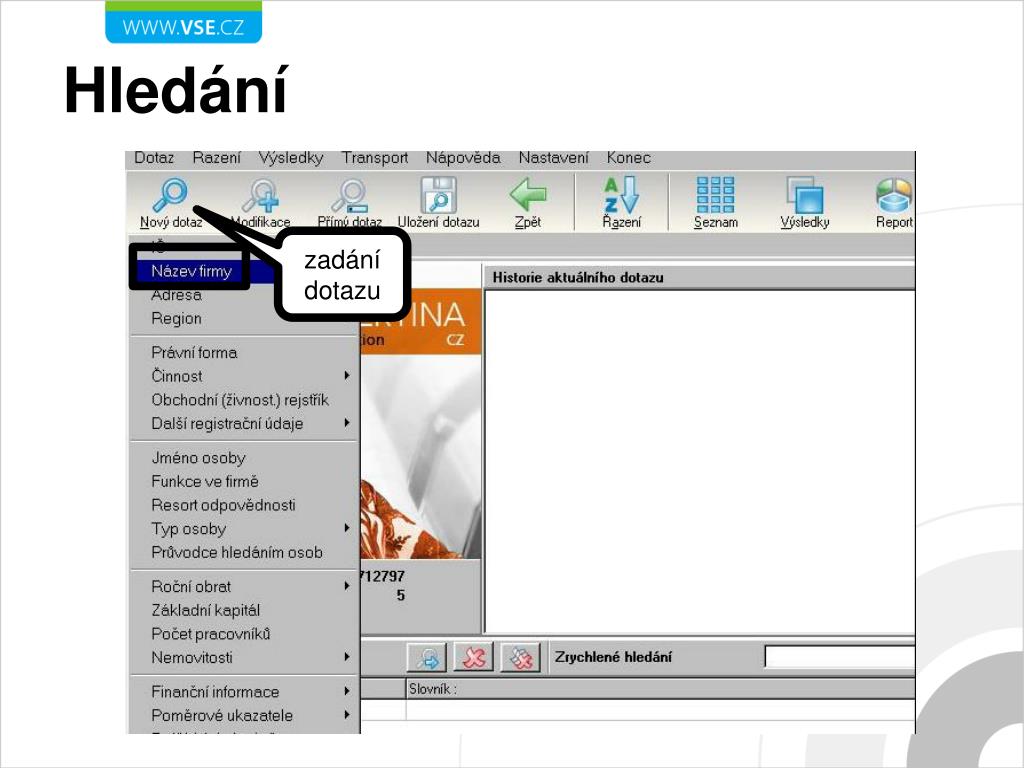1024x768 pixels.
Task: Click the Zrychlené hledání input field
Action: (840, 657)
